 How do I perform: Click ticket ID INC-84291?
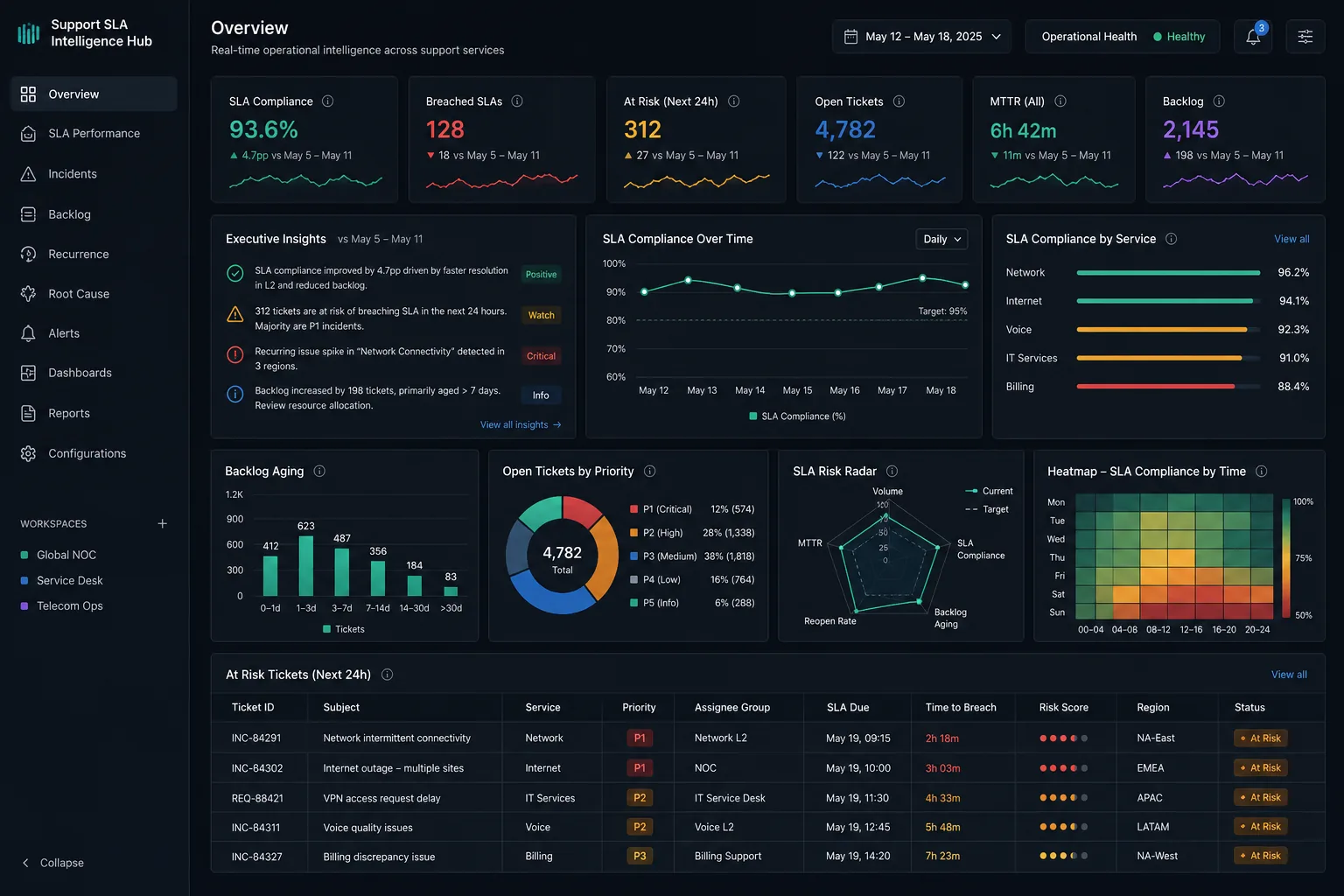[x=256, y=738]
